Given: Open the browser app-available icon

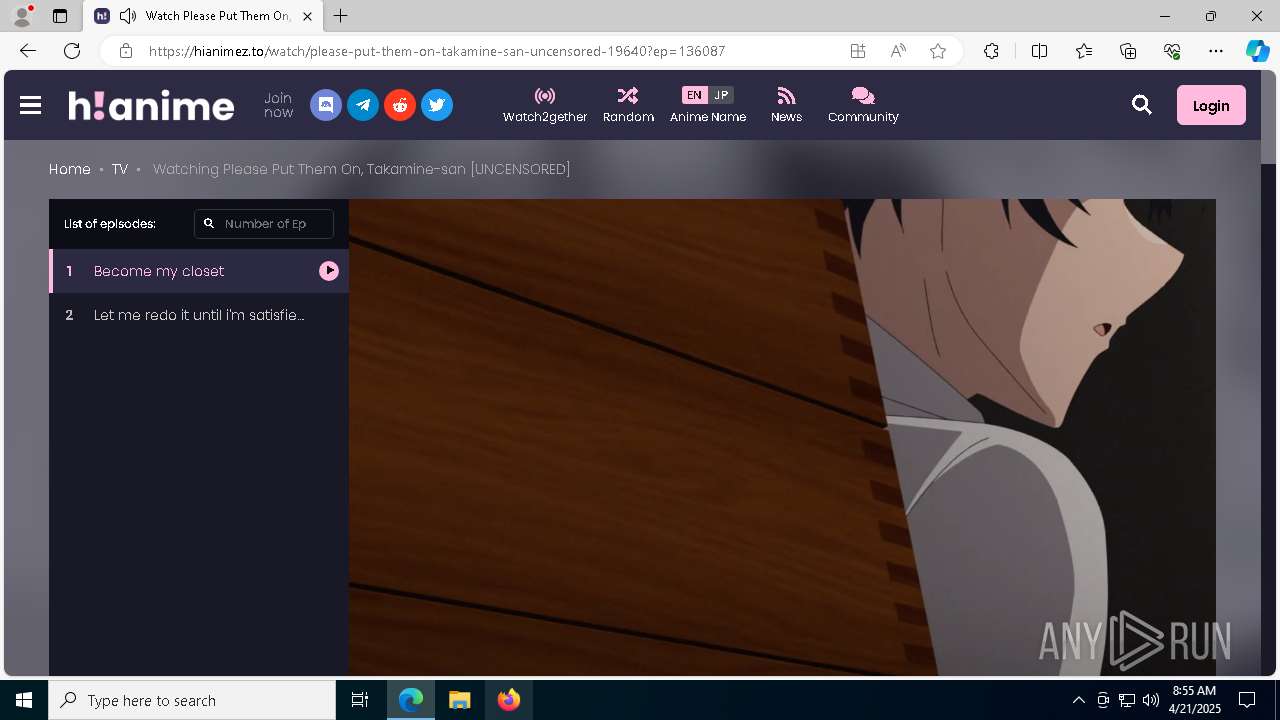Looking at the screenshot, I should [858, 51].
